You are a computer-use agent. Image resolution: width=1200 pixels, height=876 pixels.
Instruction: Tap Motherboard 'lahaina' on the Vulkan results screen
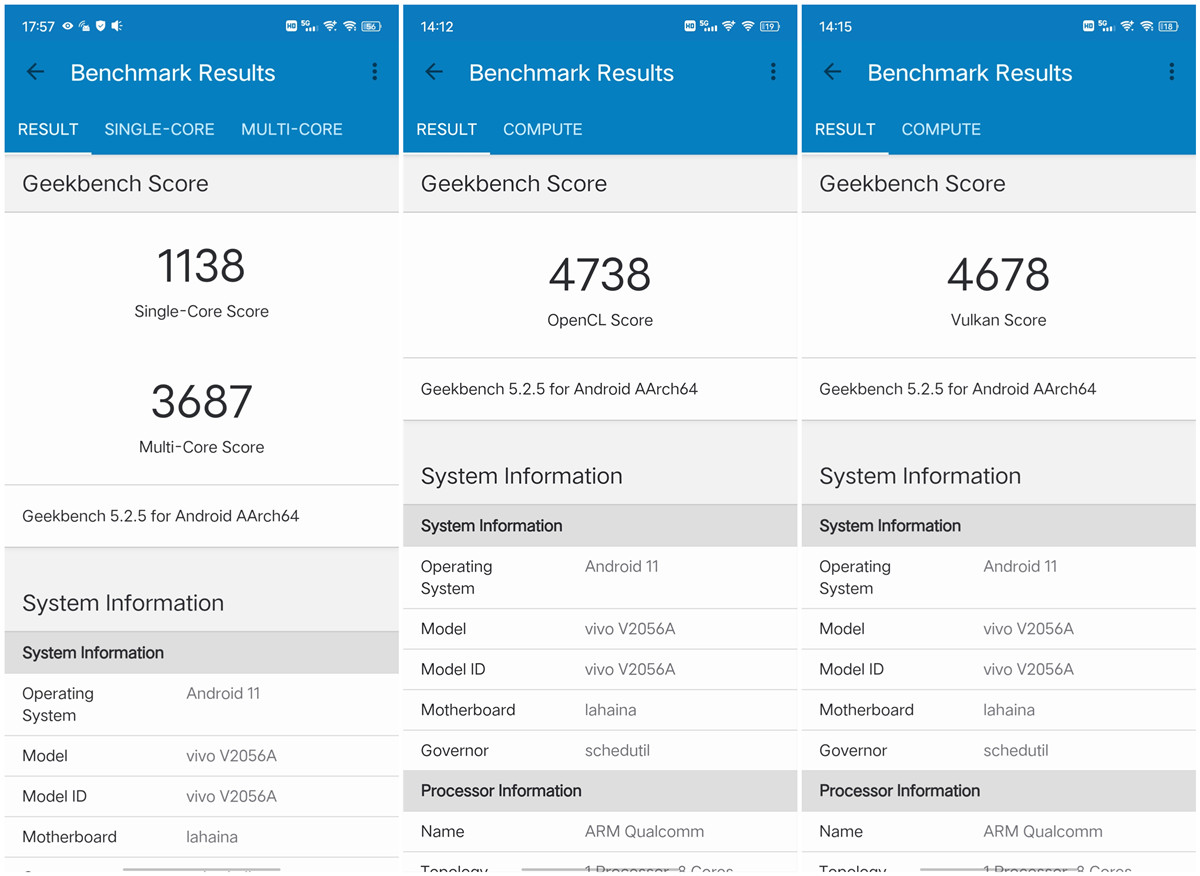(1009, 710)
